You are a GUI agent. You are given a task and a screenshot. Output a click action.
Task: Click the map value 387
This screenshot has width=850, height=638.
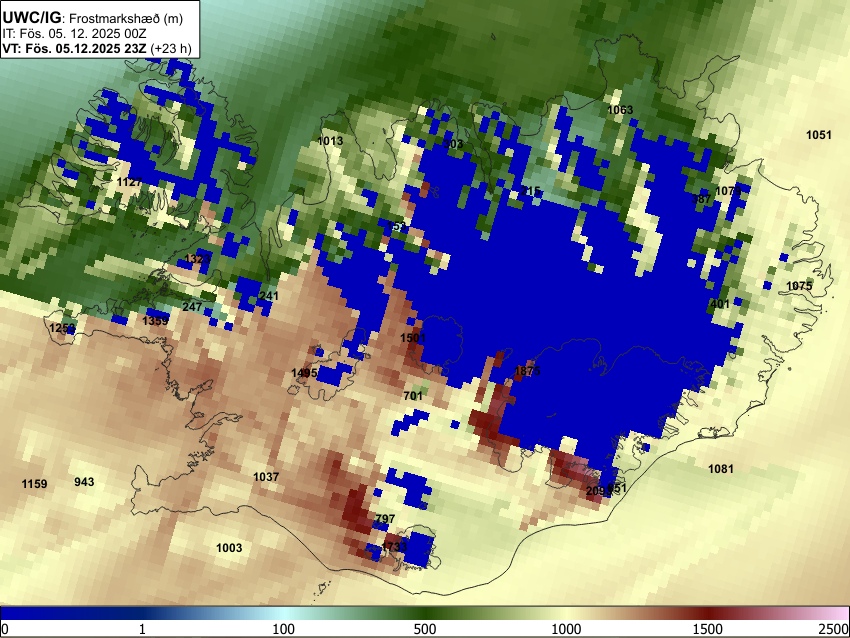(701, 199)
